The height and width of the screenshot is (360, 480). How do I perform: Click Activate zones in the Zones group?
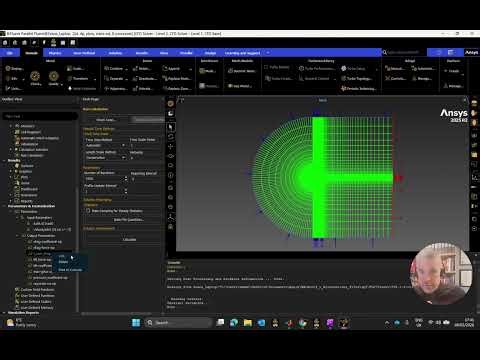[x=143, y=89]
